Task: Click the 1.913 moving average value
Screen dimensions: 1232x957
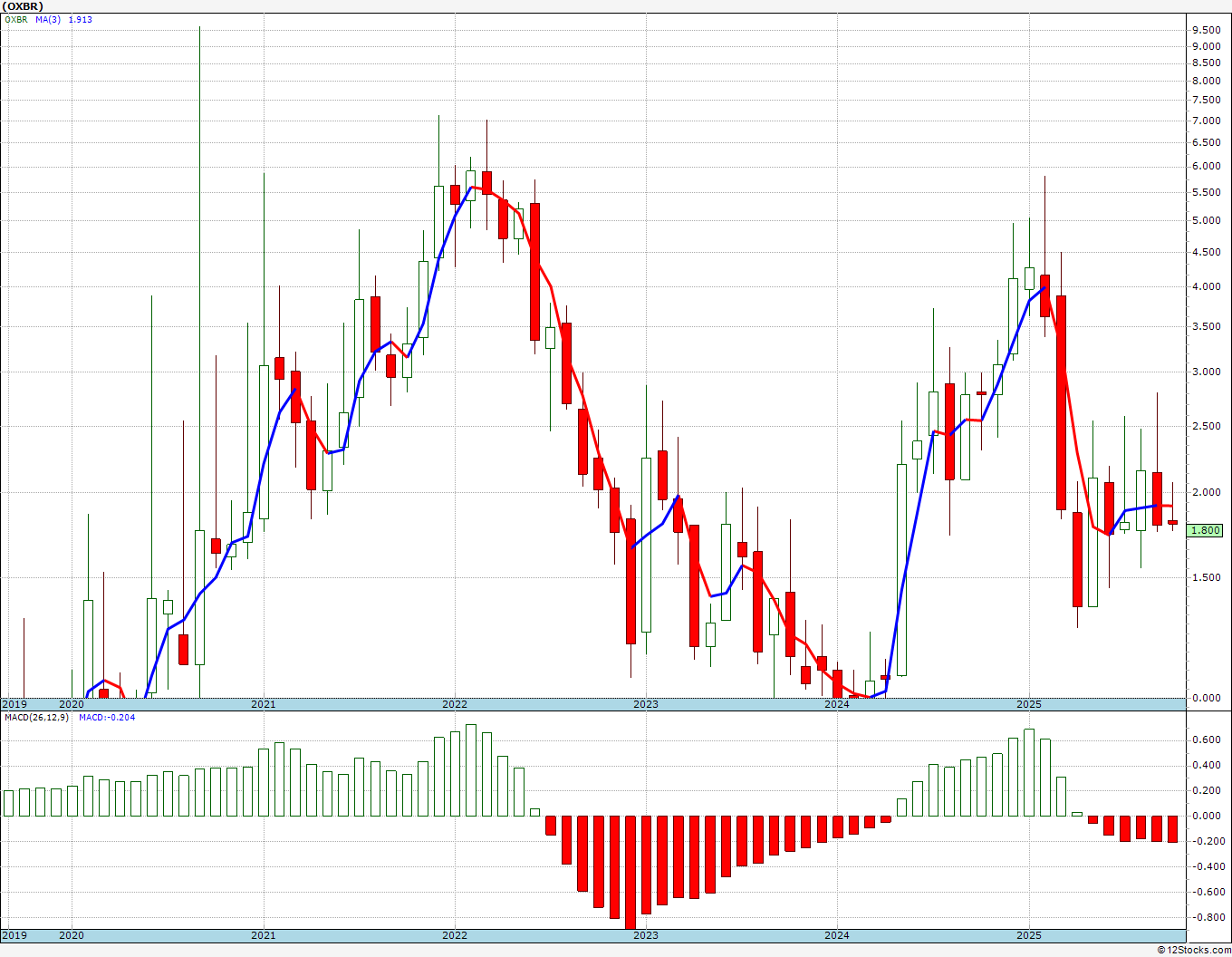Action: (80, 20)
